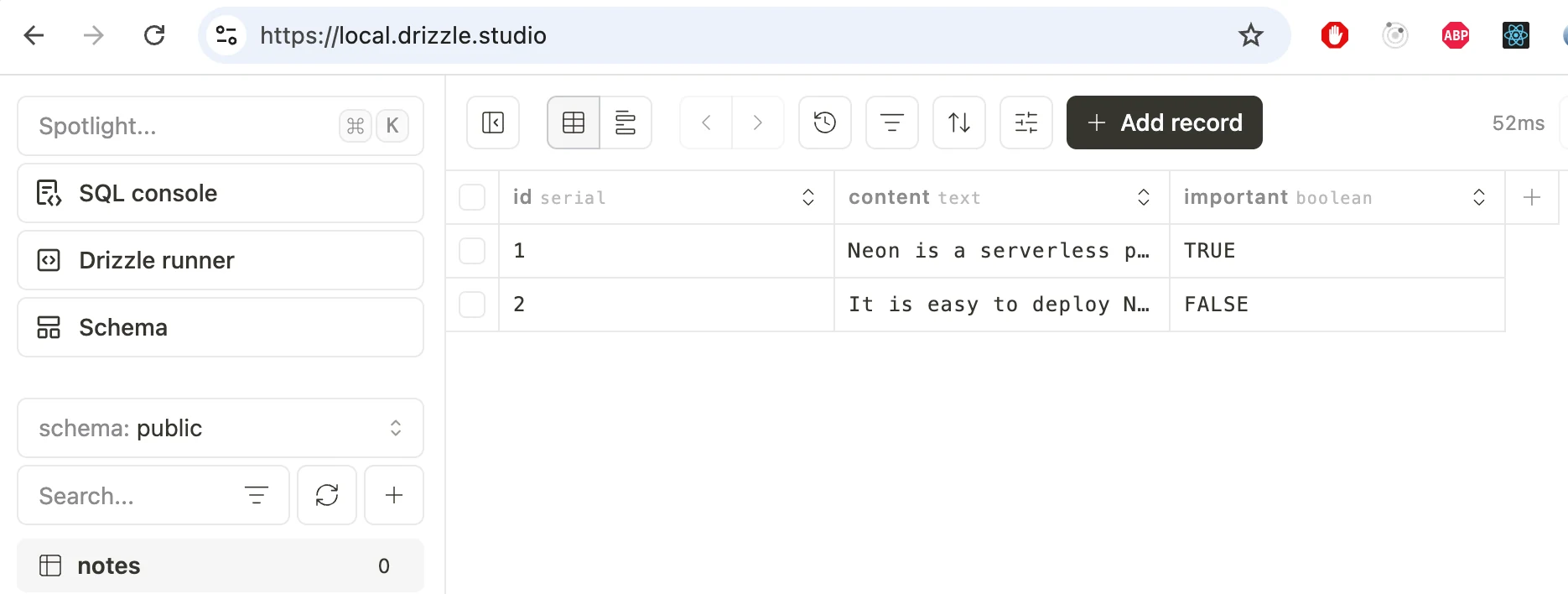The width and height of the screenshot is (1568, 594).
Task: Select the 'Neon is a serverless' content cell
Action: tap(1002, 251)
